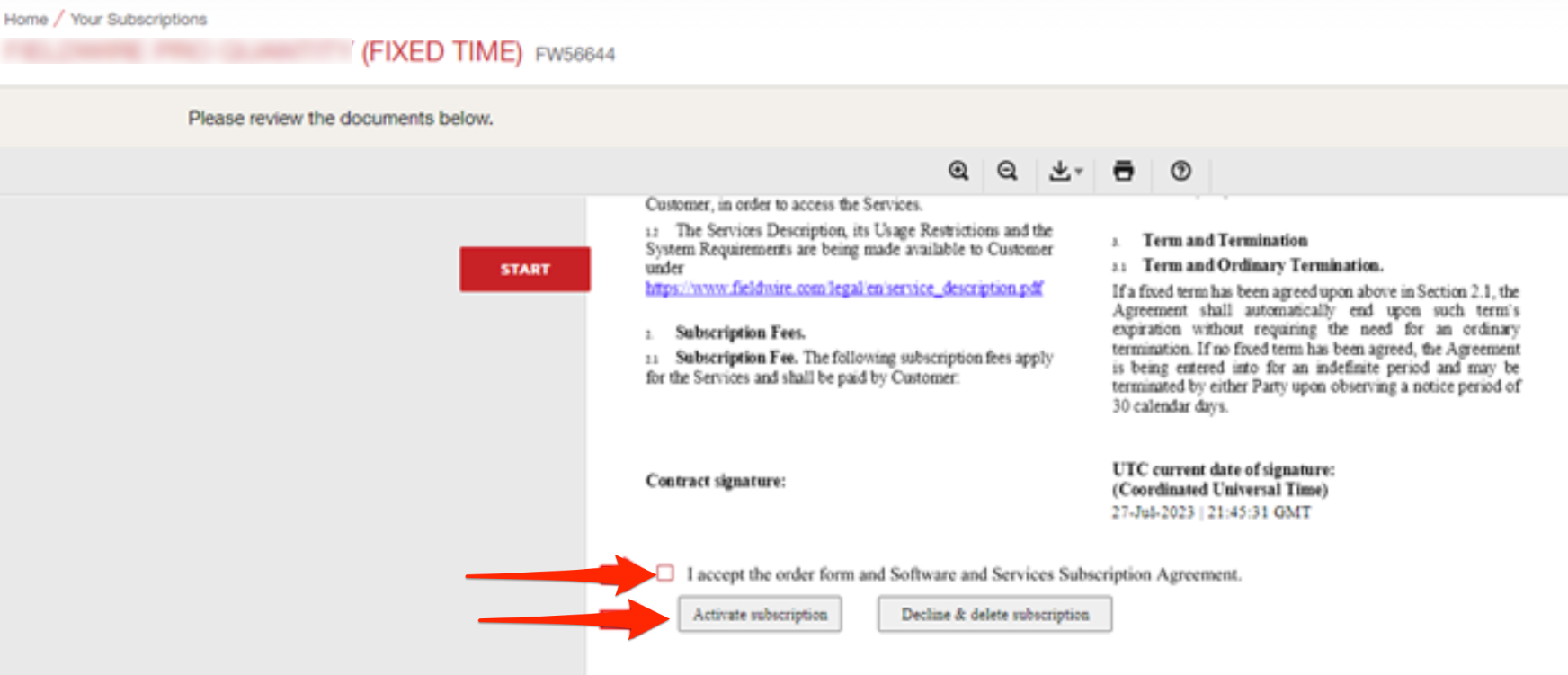Click the Activate subscription button
Image resolution: width=1568 pixels, height=675 pixels.
[760, 615]
